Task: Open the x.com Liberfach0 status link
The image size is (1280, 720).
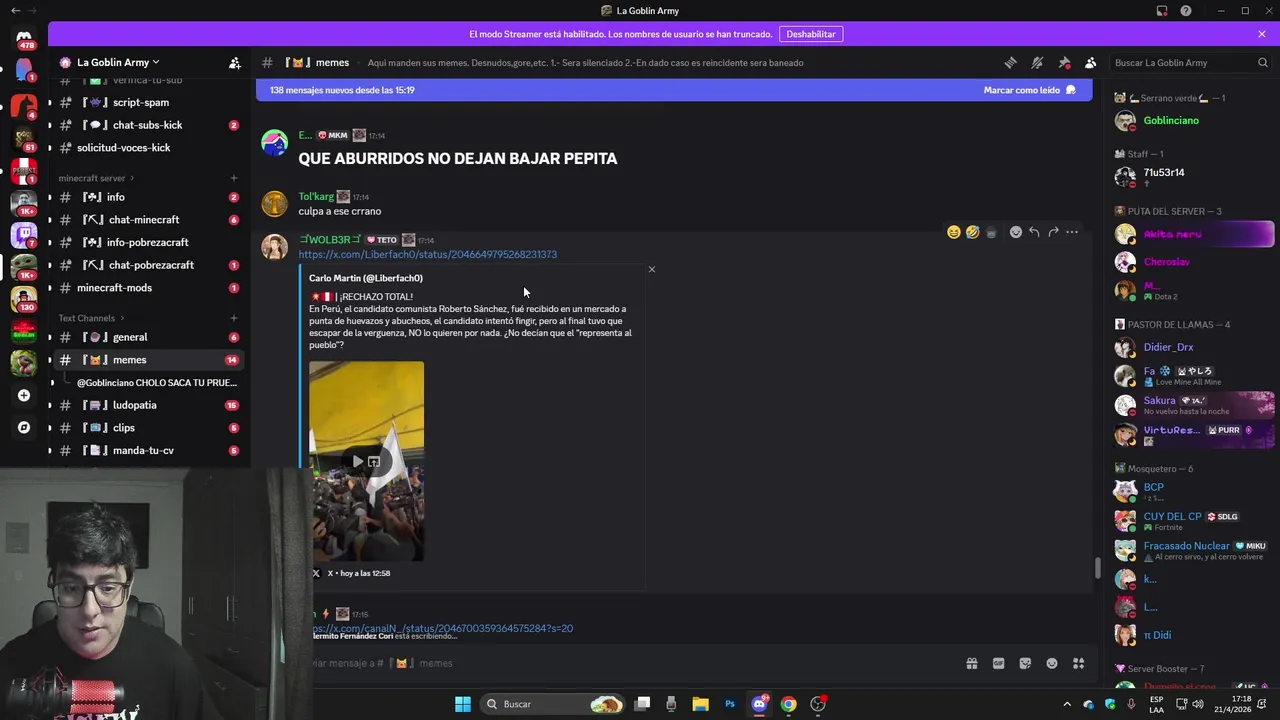Action: (427, 254)
